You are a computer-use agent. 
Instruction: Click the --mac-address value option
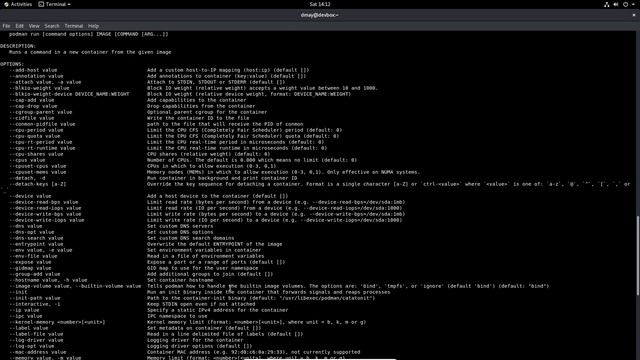coord(38,352)
